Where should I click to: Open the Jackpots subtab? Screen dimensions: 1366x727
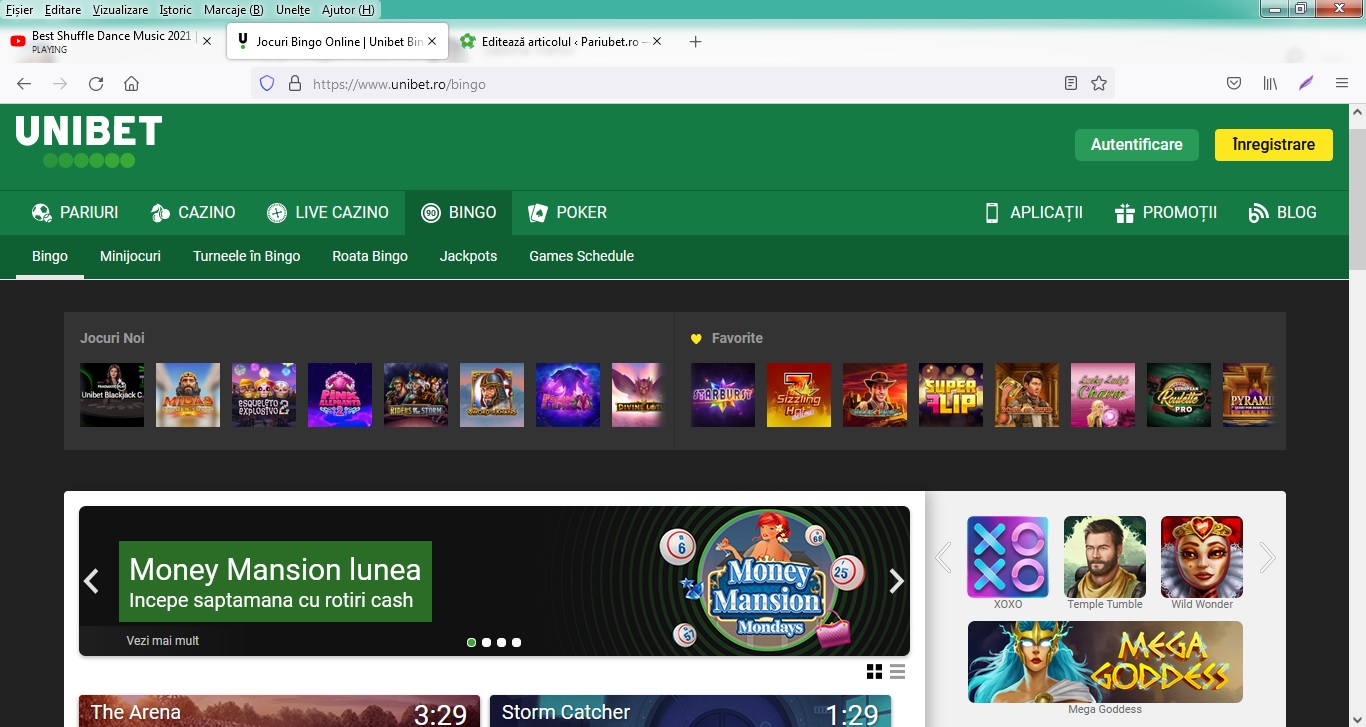(x=468, y=256)
